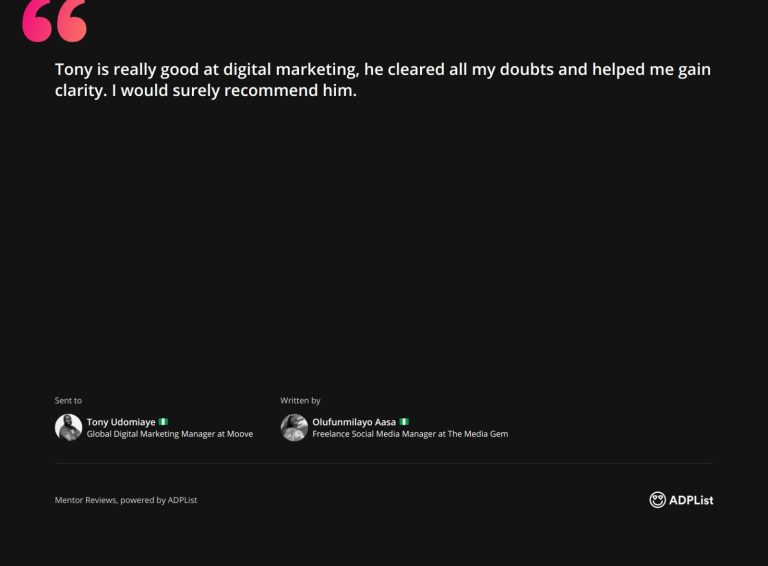This screenshot has height=566, width=768.
Task: Click the flag icon beside Olufunmilayo Aasa
Action: 404,422
